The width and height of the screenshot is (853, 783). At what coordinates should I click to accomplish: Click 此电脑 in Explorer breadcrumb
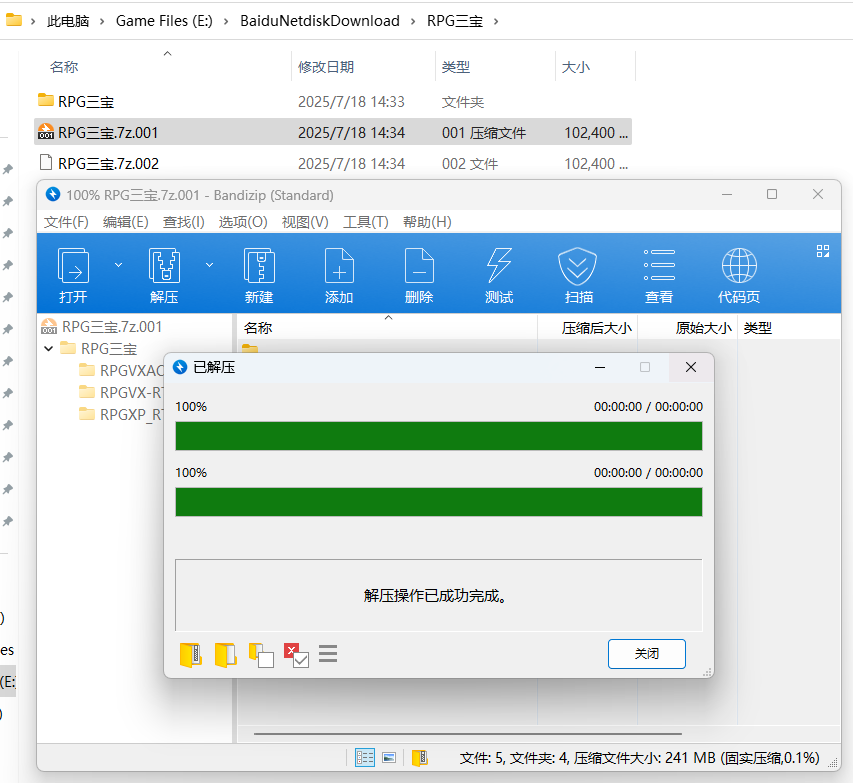pos(68,21)
